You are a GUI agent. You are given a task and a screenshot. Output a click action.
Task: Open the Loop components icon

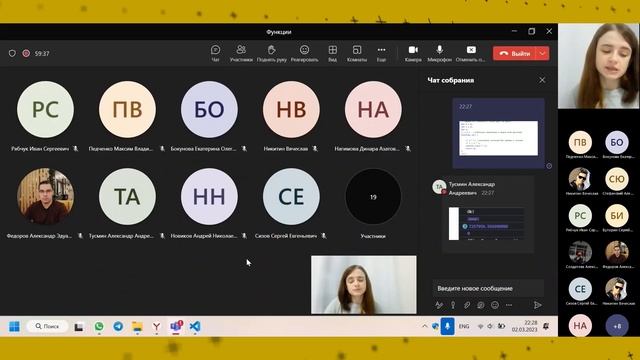point(481,305)
